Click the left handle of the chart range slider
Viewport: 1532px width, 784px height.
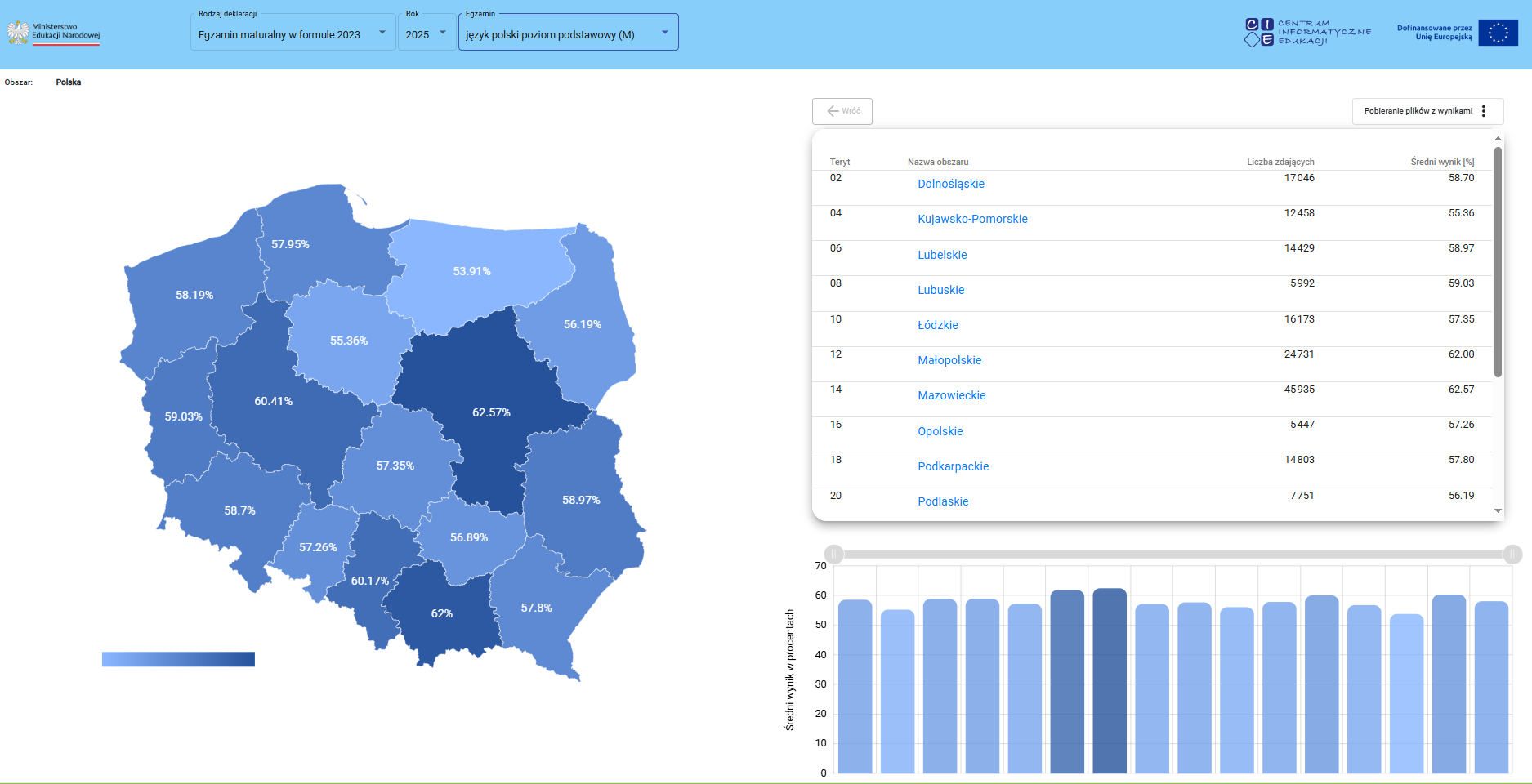point(833,554)
